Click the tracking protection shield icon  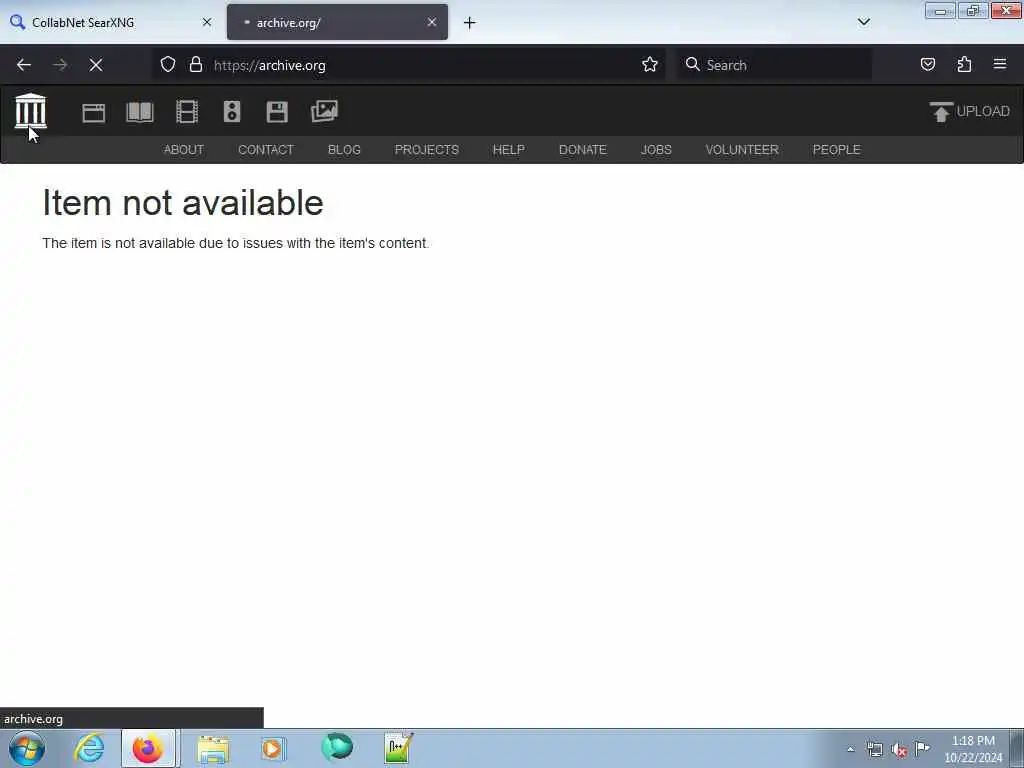[x=168, y=65]
